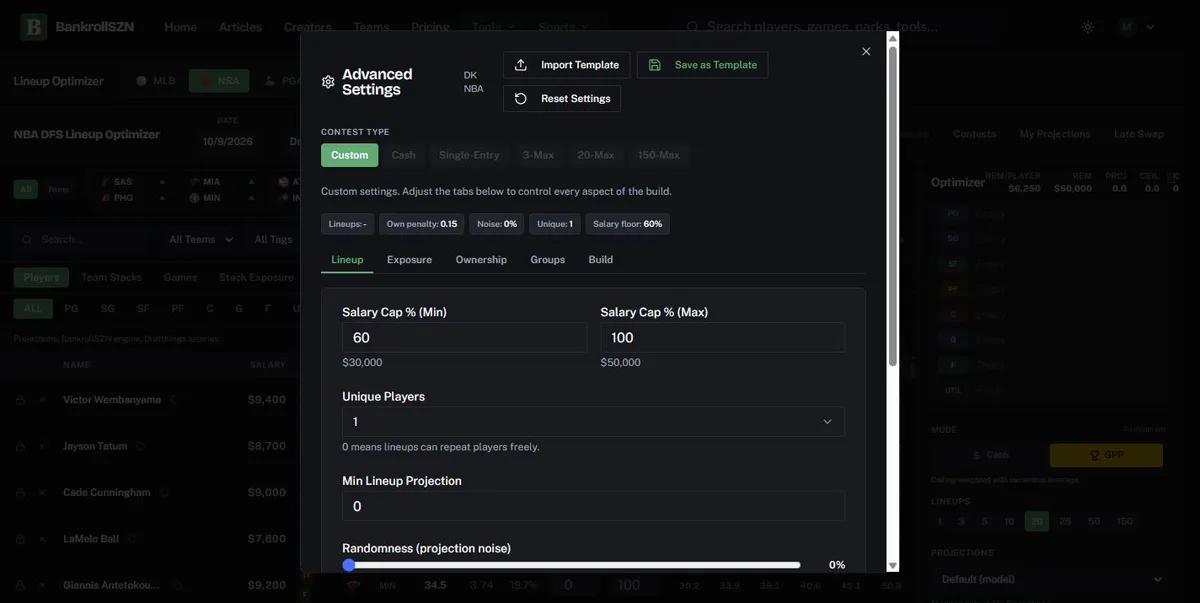
Task: Click the Import Template button
Action: (x=567, y=65)
